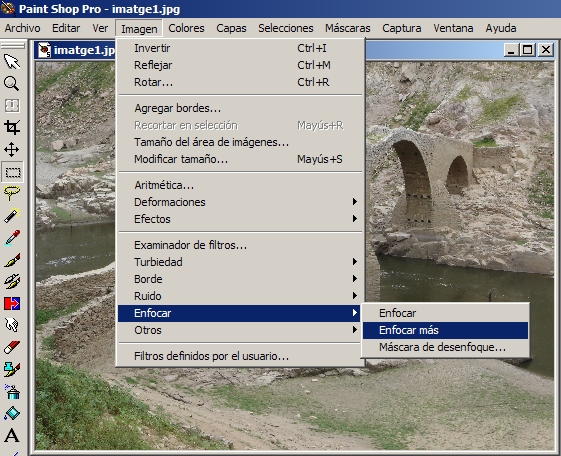Select the Crop tool
Image resolution: width=561 pixels, height=456 pixels.
12,128
